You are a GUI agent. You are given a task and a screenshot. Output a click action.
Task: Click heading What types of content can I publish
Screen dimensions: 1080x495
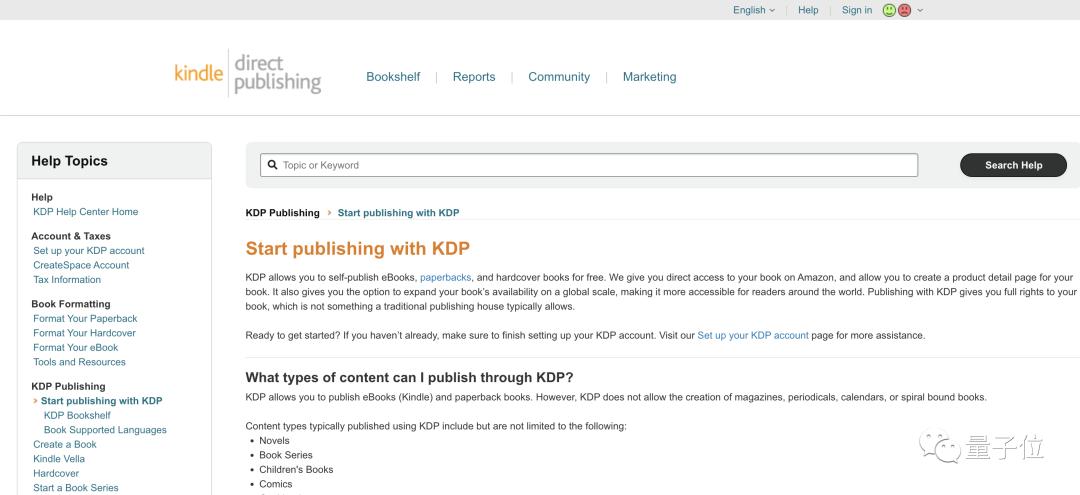409,377
